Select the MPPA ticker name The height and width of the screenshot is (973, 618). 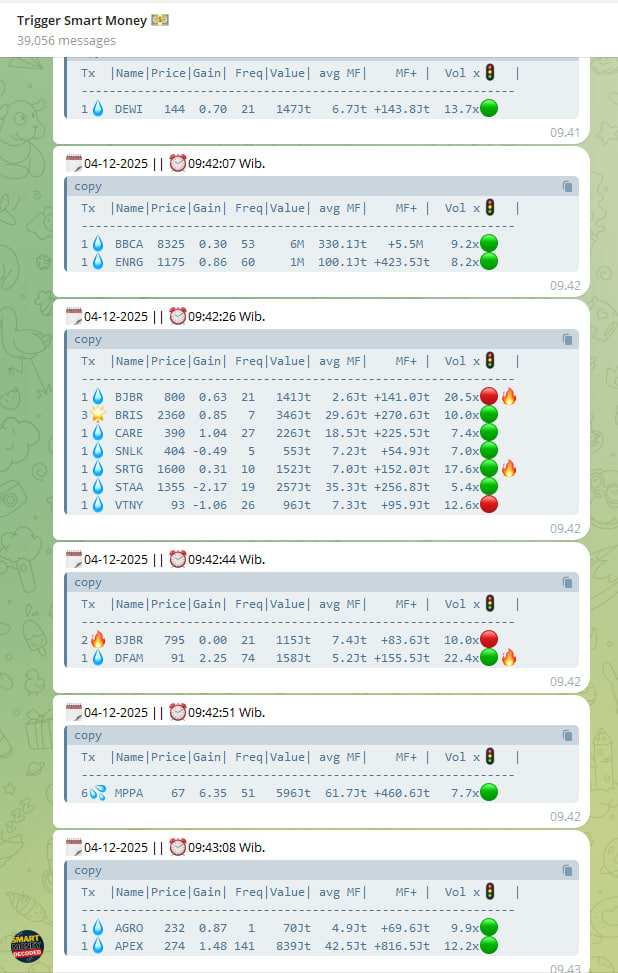[x=128, y=792]
